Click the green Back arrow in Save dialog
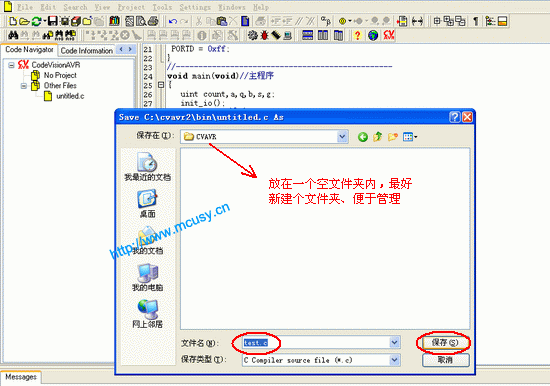 click(x=363, y=137)
